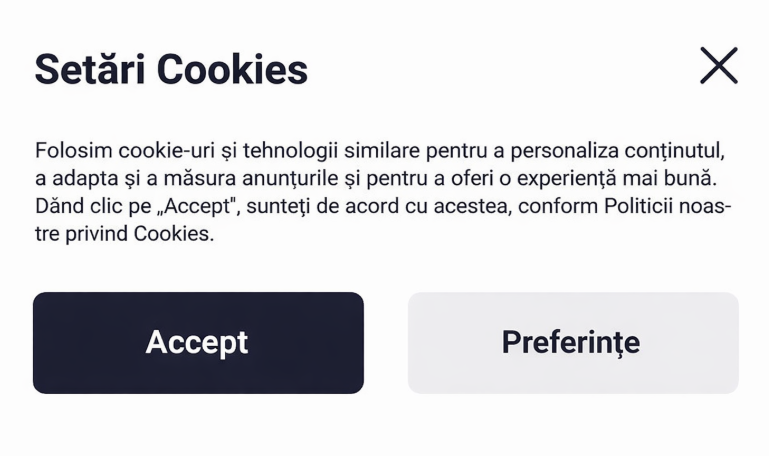This screenshot has width=769, height=456.
Task: Open the Preferințe cookie options
Action: tap(572, 343)
